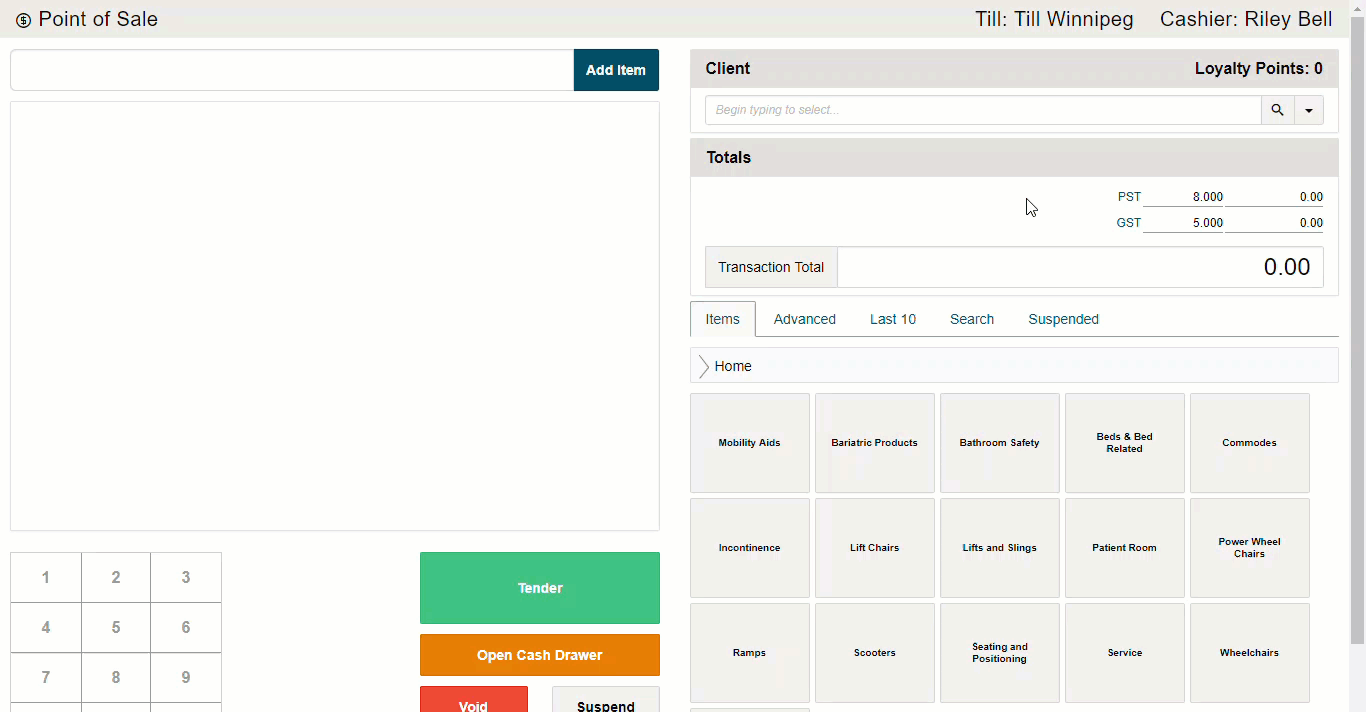Expand the Home breadcrumb chevron

click(703, 366)
